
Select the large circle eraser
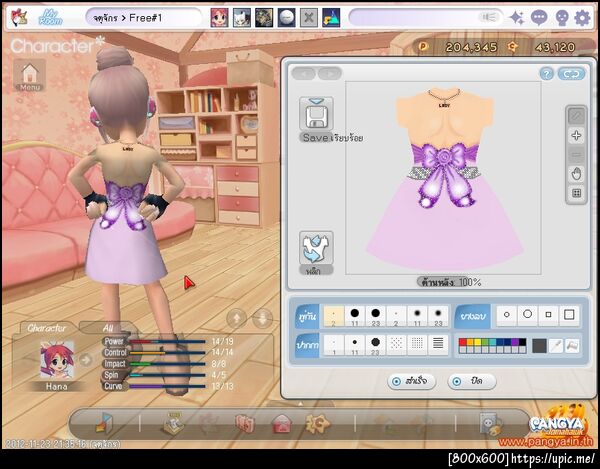pos(528,315)
